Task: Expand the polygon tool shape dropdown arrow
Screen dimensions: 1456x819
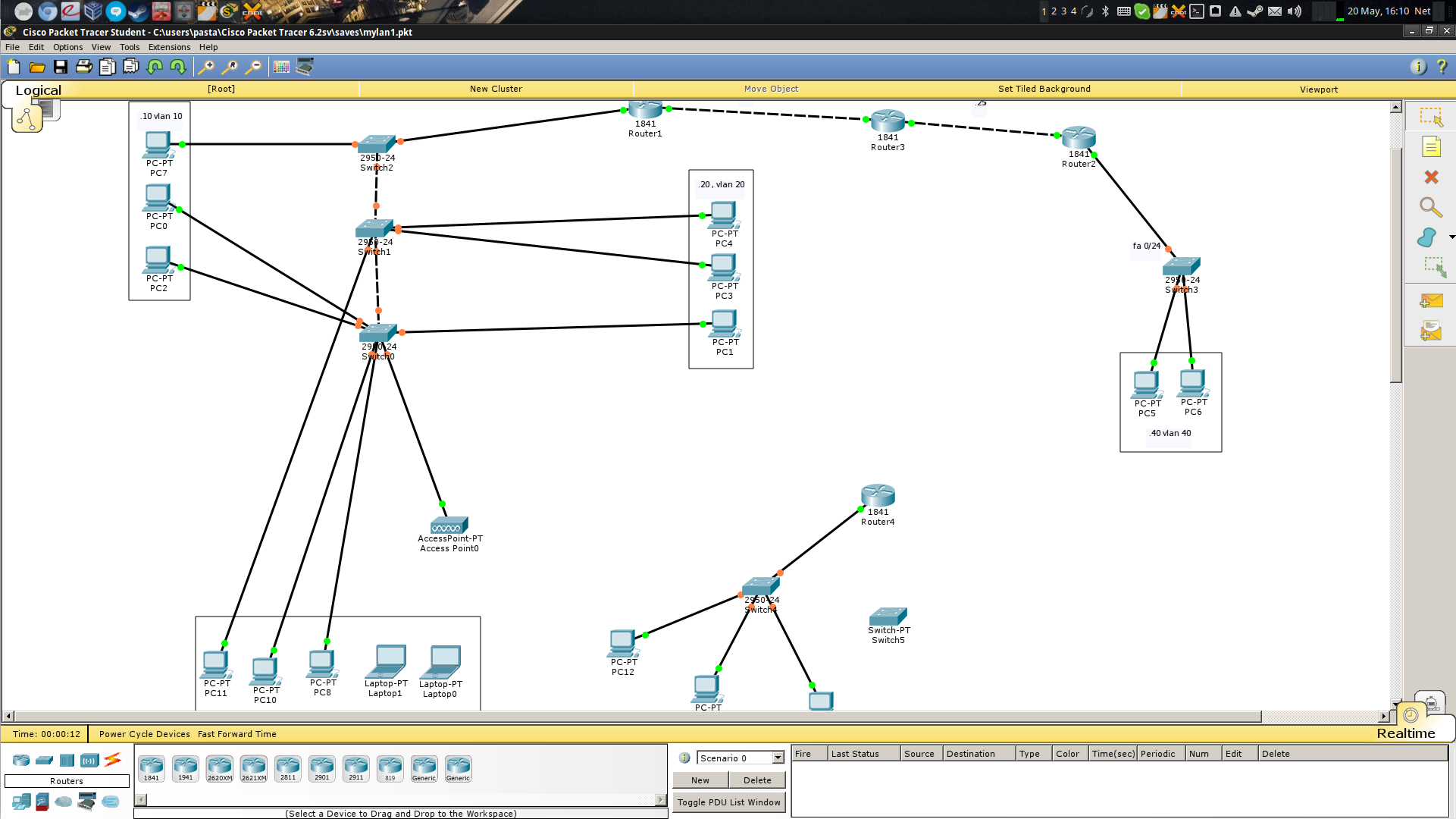Action: (1451, 237)
